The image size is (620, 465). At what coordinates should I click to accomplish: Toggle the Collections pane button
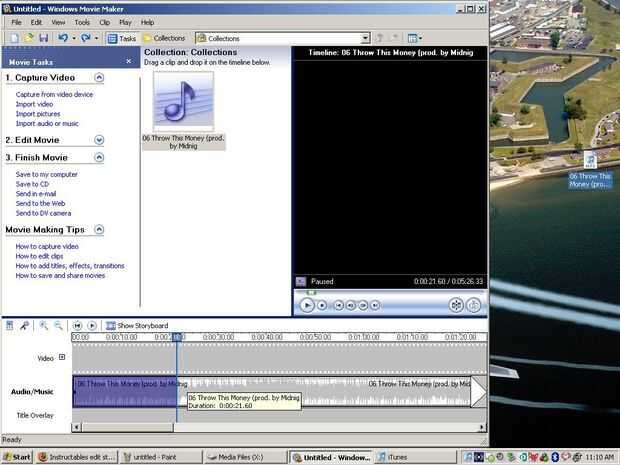pos(164,38)
